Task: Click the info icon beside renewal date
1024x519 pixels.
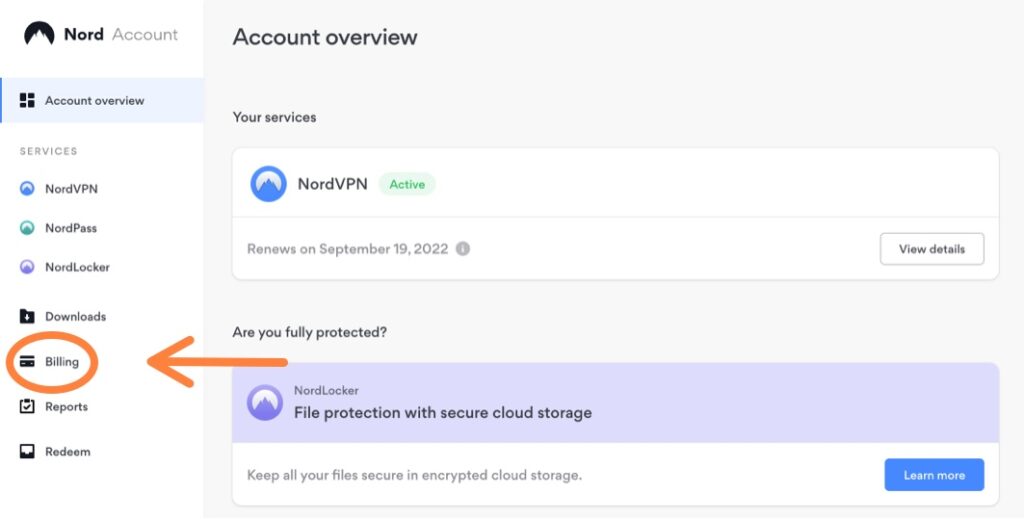Action: pos(462,249)
